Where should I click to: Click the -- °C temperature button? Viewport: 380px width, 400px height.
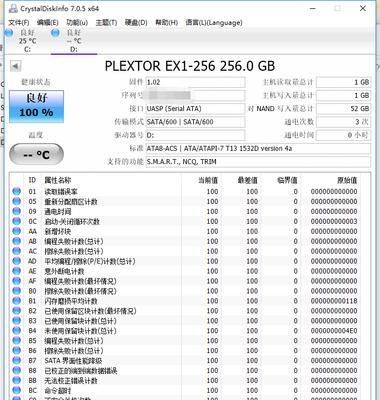pyautogui.click(x=36, y=154)
